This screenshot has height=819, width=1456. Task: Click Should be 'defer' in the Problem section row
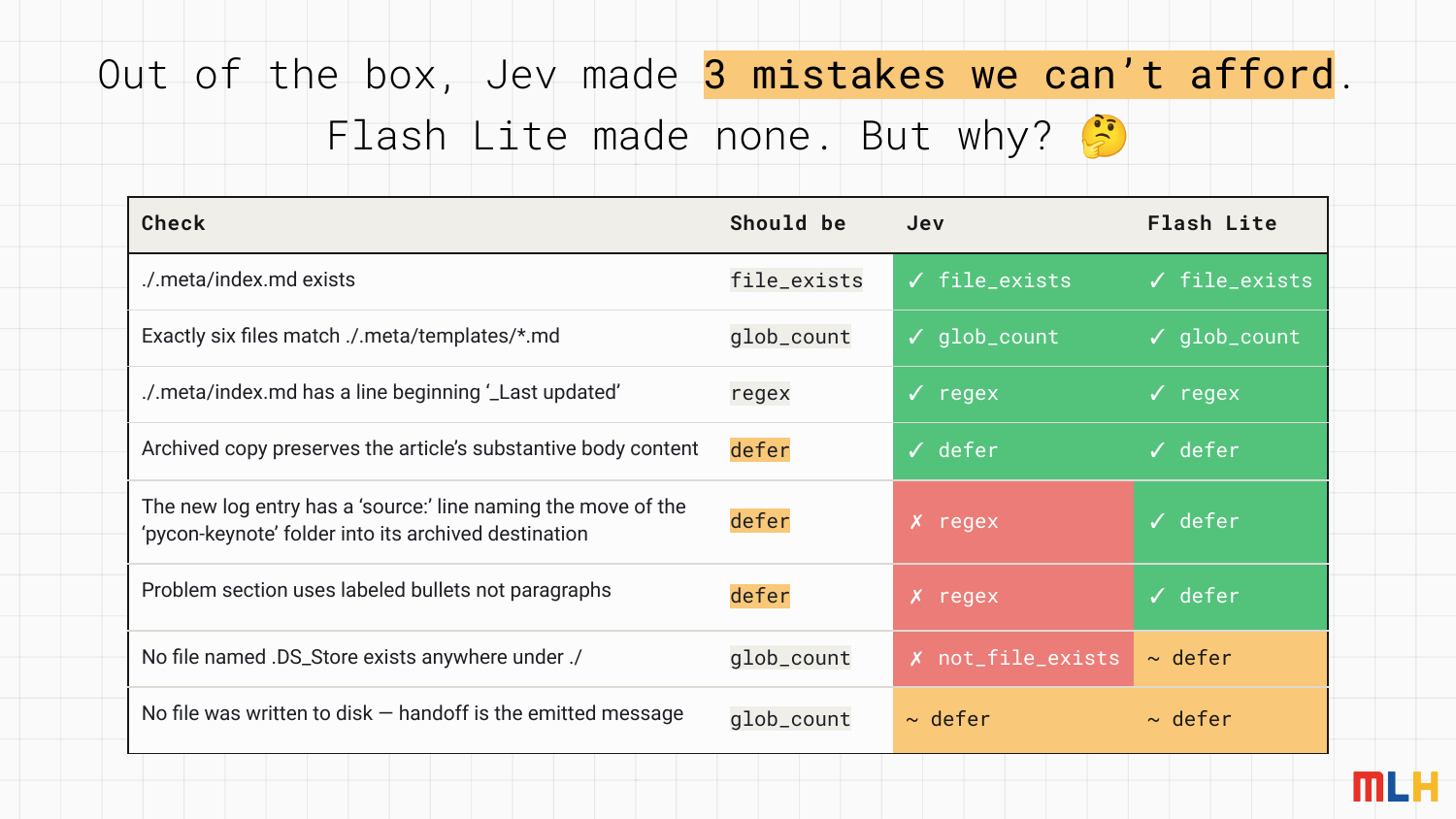pyautogui.click(x=760, y=596)
